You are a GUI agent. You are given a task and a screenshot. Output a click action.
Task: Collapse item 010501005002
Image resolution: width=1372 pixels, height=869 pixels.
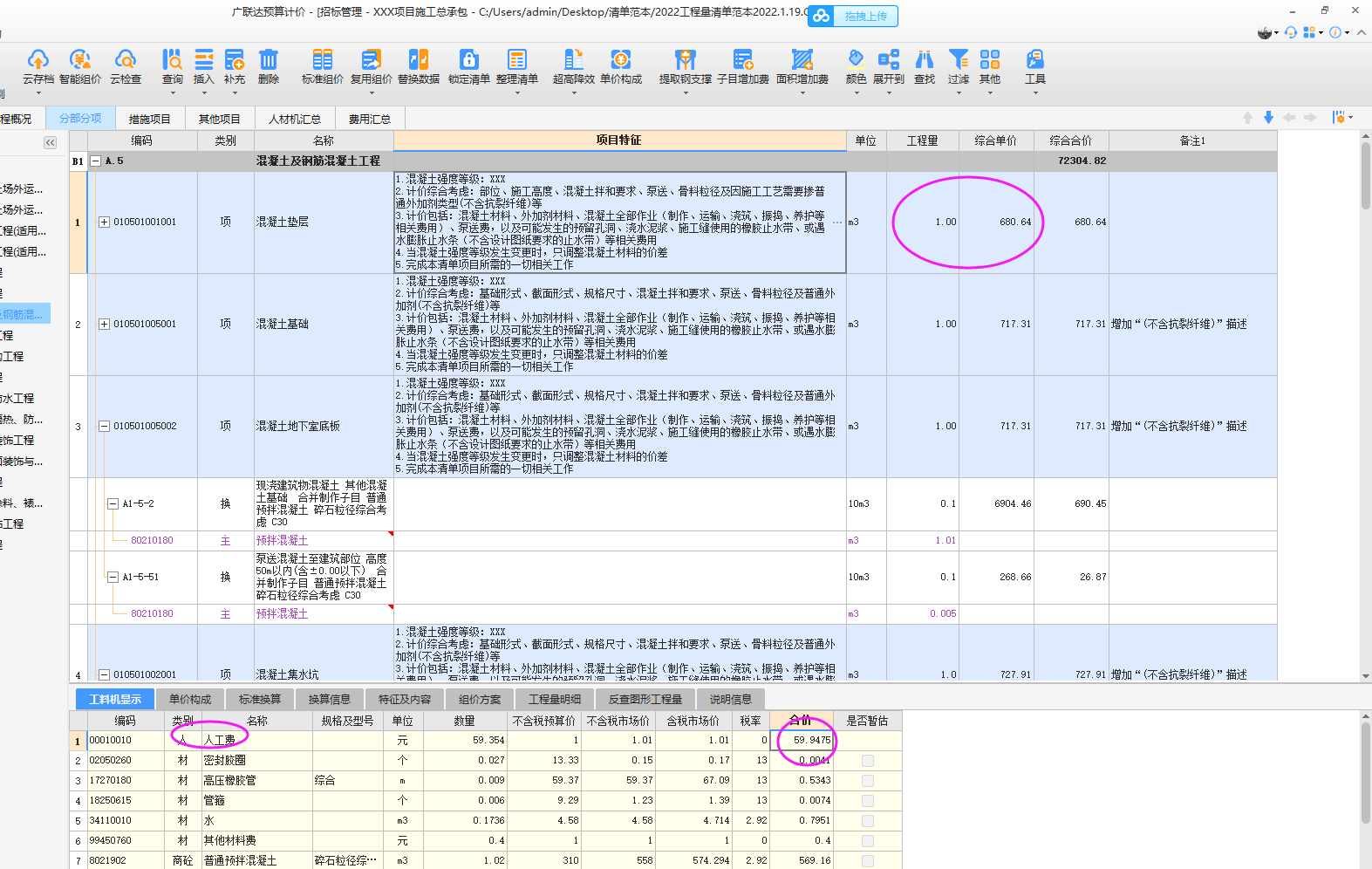coord(105,427)
